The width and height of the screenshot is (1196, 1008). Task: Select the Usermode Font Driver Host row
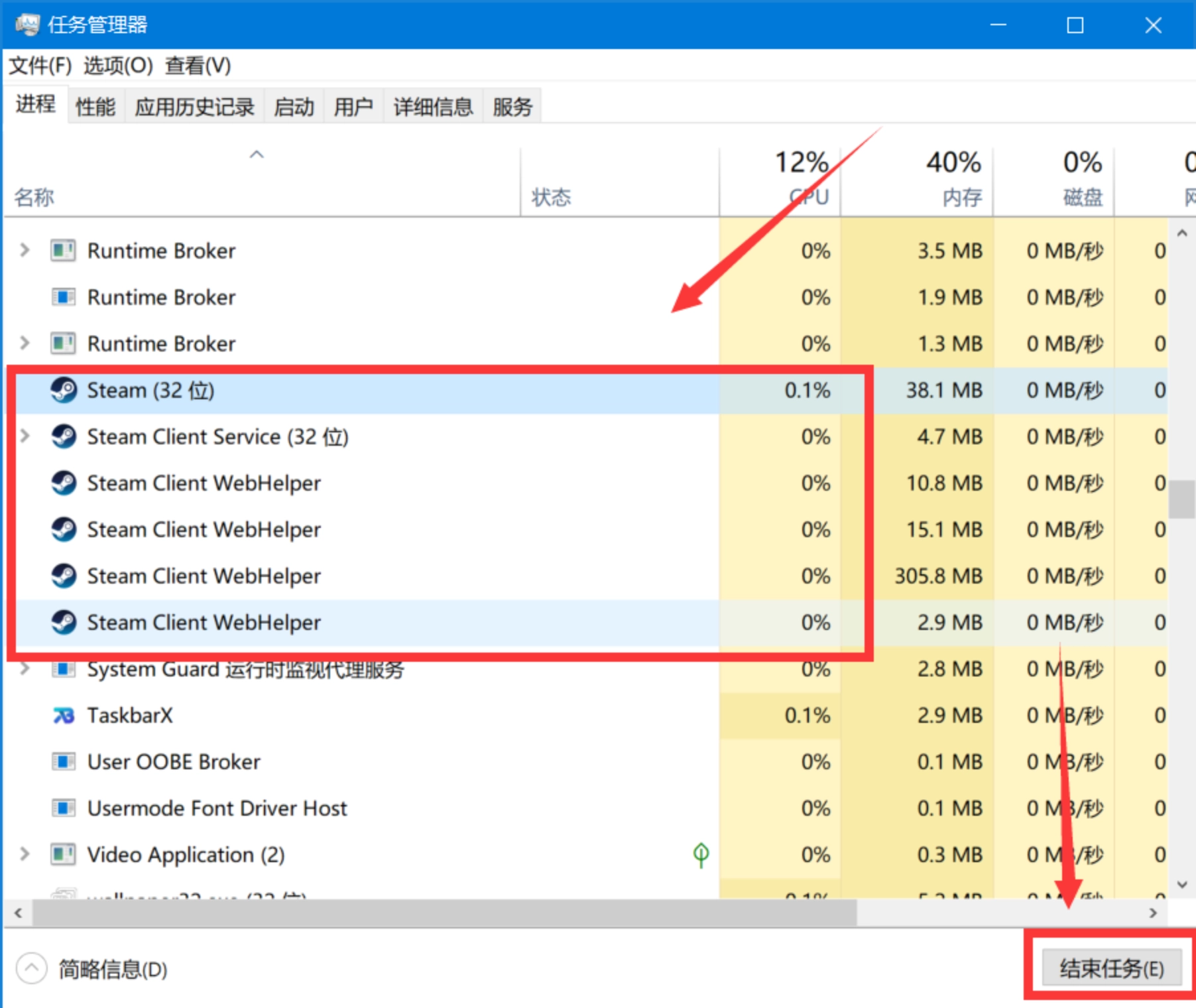(x=587, y=808)
